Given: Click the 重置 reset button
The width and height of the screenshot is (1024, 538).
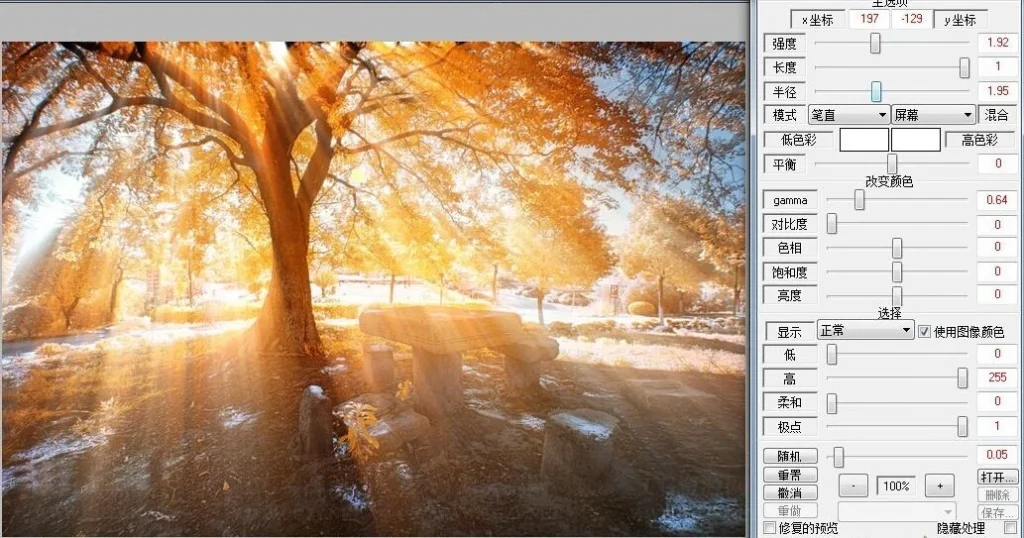Looking at the screenshot, I should click(x=790, y=475).
